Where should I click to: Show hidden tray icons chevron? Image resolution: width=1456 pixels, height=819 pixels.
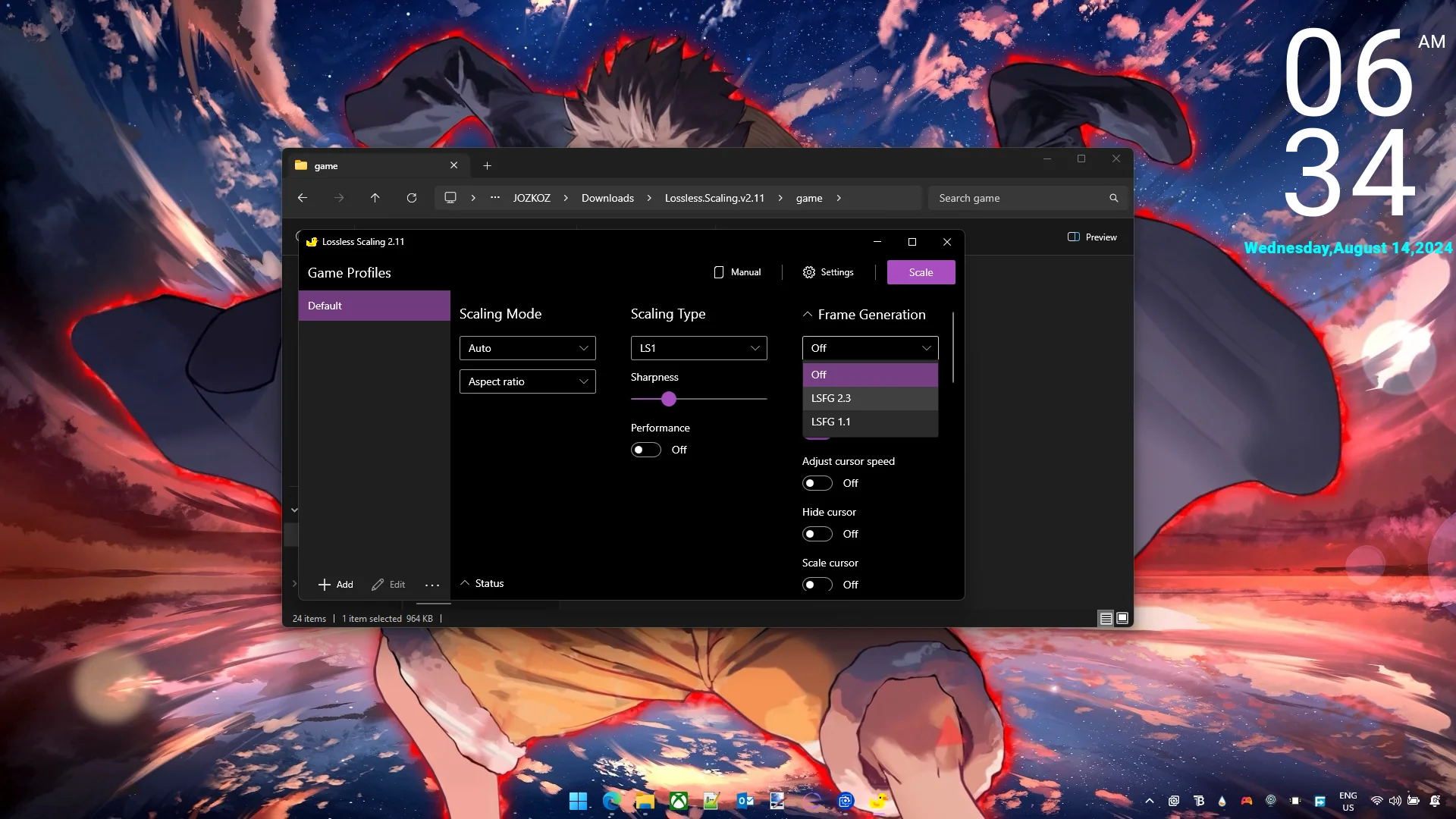click(x=1150, y=801)
